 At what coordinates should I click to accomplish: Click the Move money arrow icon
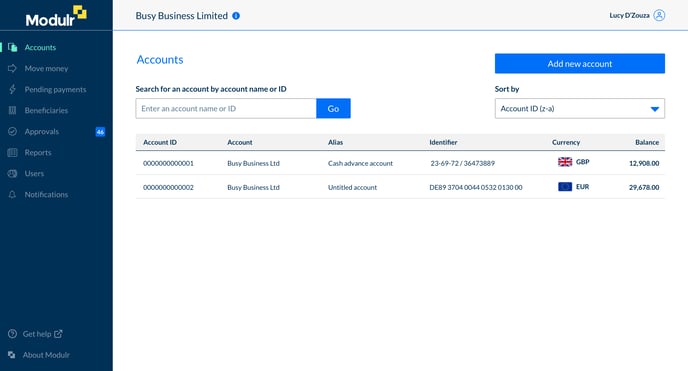[x=12, y=68]
